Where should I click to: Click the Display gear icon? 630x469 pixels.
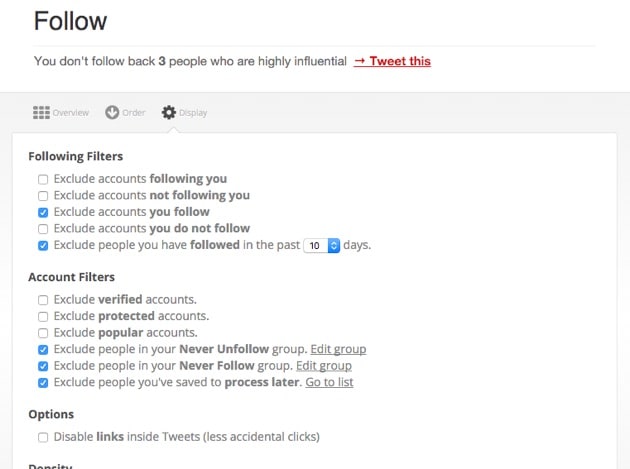click(169, 112)
